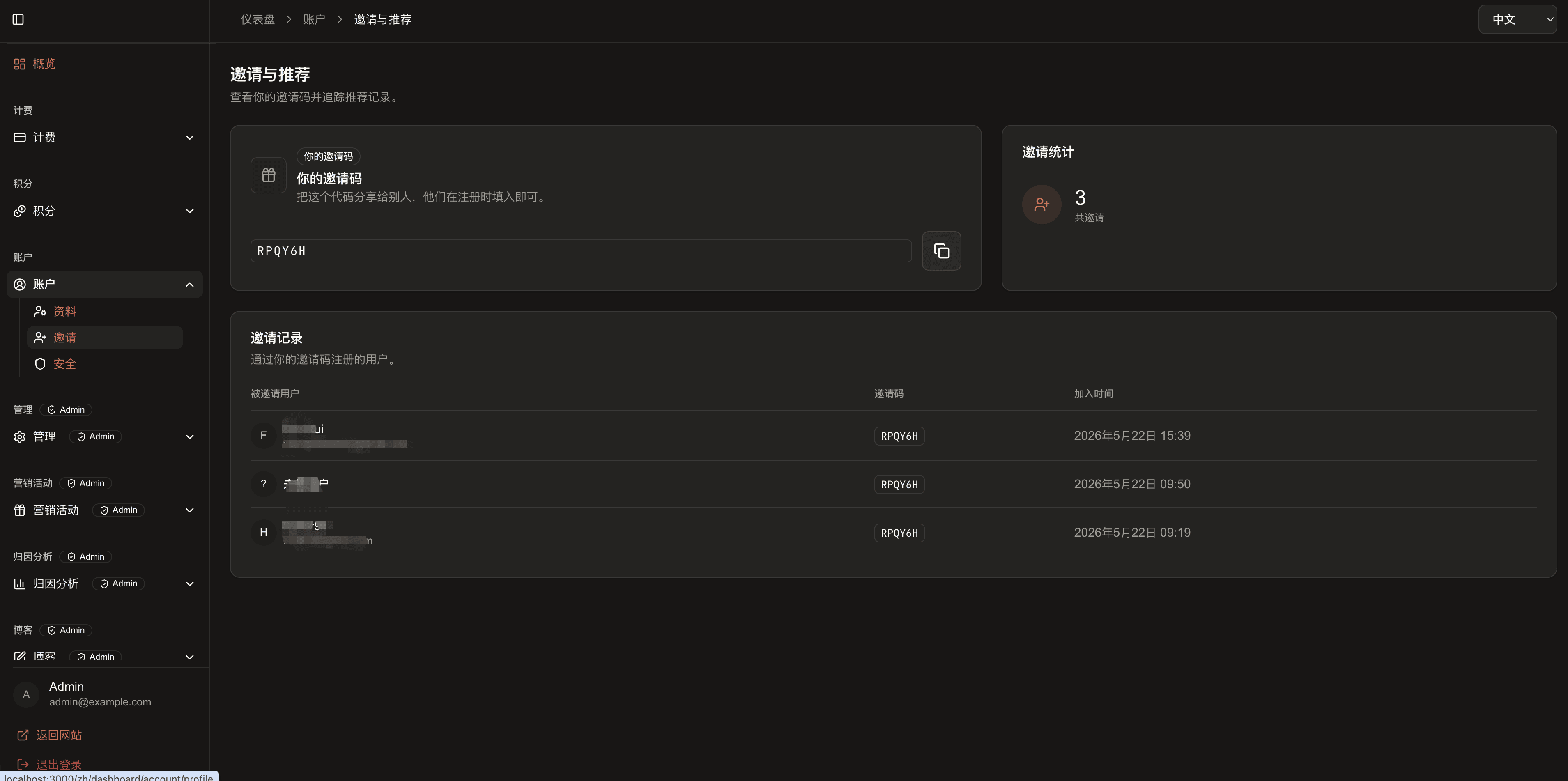Click the 加入时间 column header
The height and width of the screenshot is (781, 1568).
1093,394
